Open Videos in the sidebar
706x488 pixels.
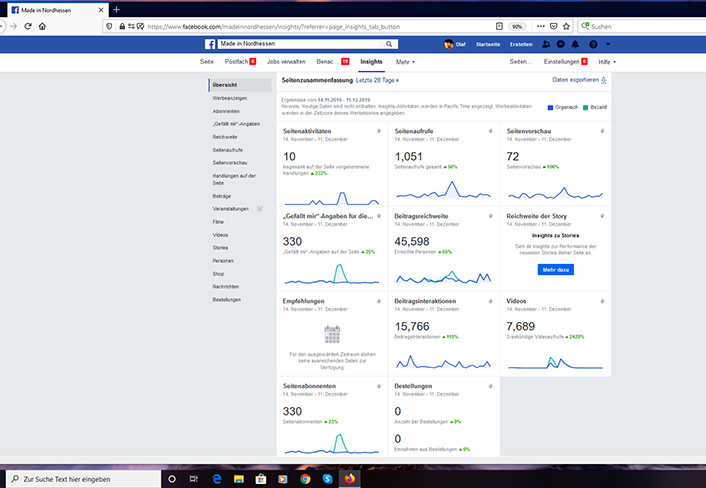tap(220, 235)
